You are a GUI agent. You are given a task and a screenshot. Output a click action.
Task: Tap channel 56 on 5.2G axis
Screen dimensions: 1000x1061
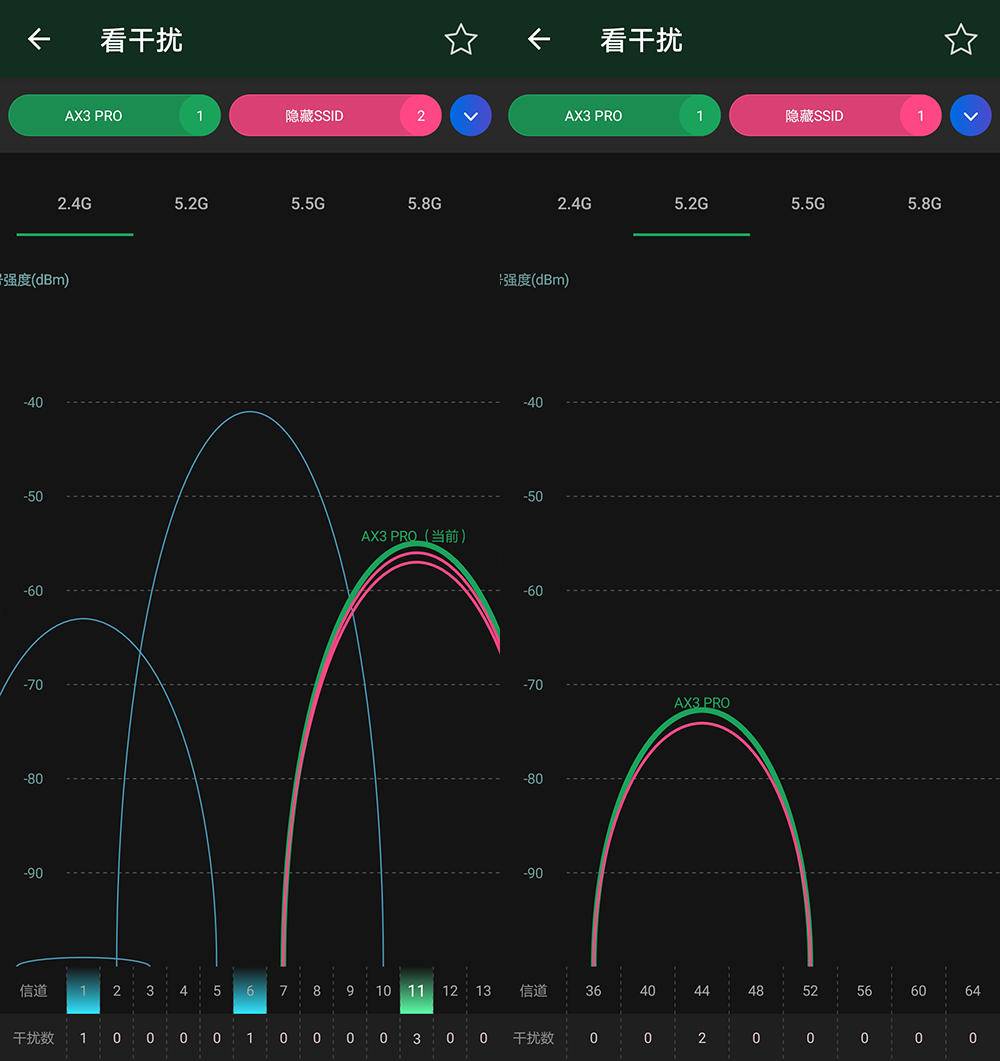click(864, 991)
